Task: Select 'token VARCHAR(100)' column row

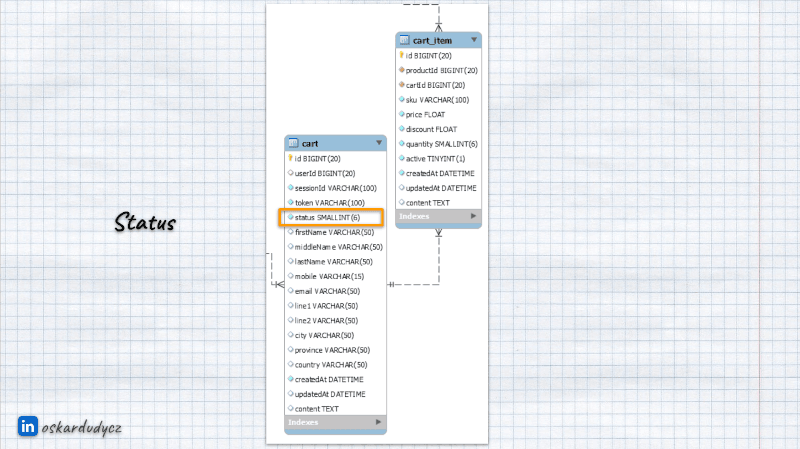Action: point(335,203)
